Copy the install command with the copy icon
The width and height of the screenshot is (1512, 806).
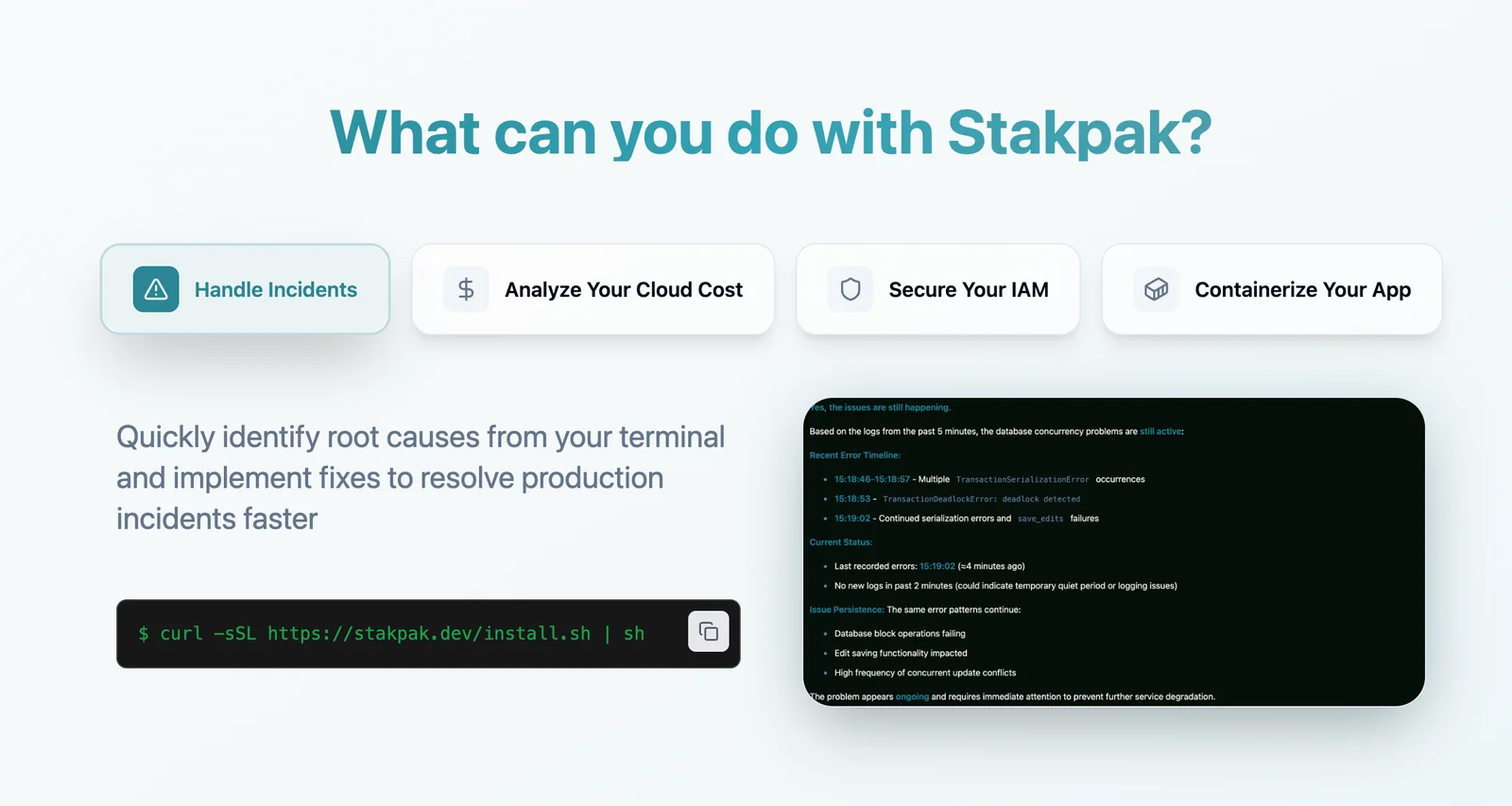708,632
